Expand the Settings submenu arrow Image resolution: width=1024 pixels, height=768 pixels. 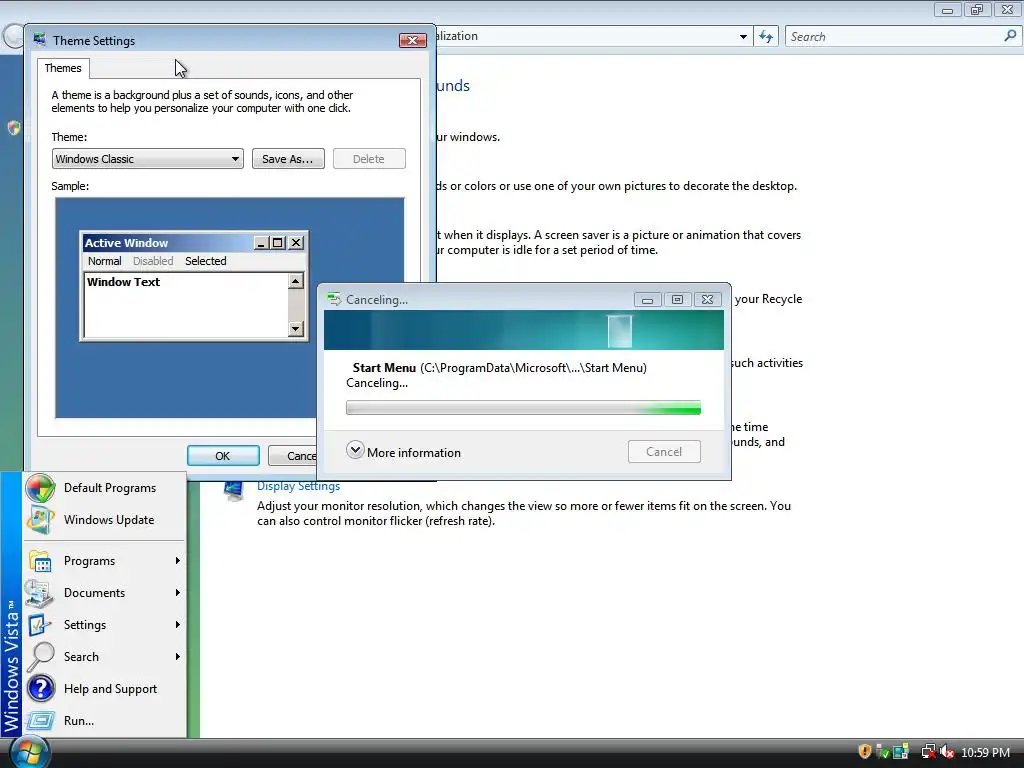[x=178, y=625]
